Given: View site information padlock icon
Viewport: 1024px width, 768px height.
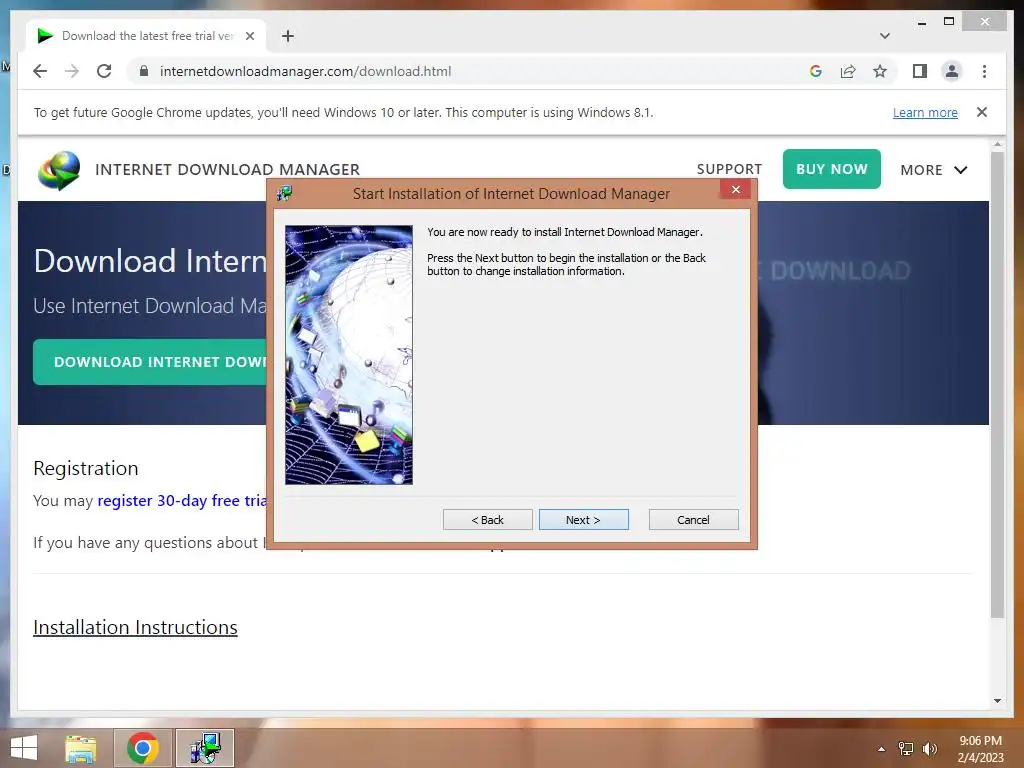Looking at the screenshot, I should point(144,71).
